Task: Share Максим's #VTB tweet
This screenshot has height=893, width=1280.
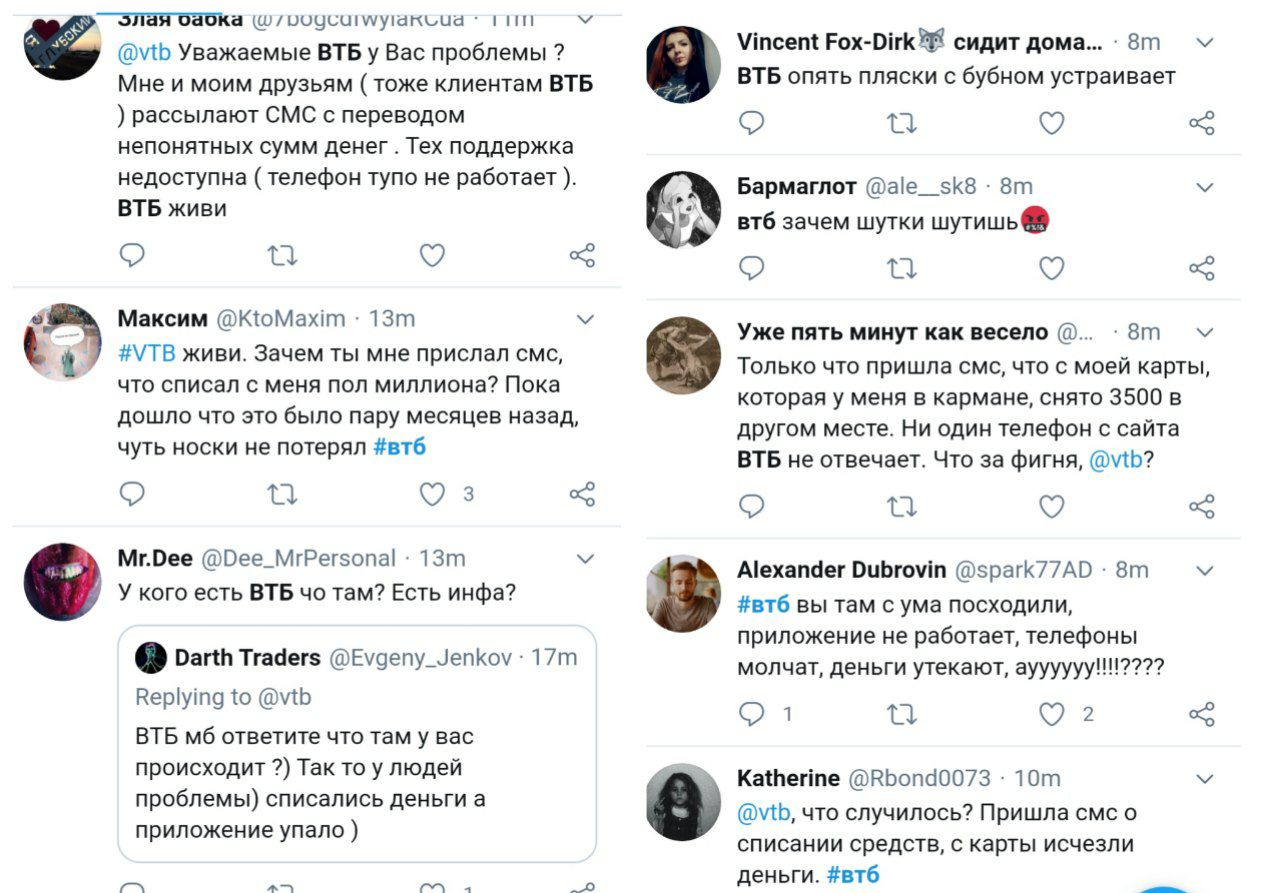Action: click(x=582, y=494)
